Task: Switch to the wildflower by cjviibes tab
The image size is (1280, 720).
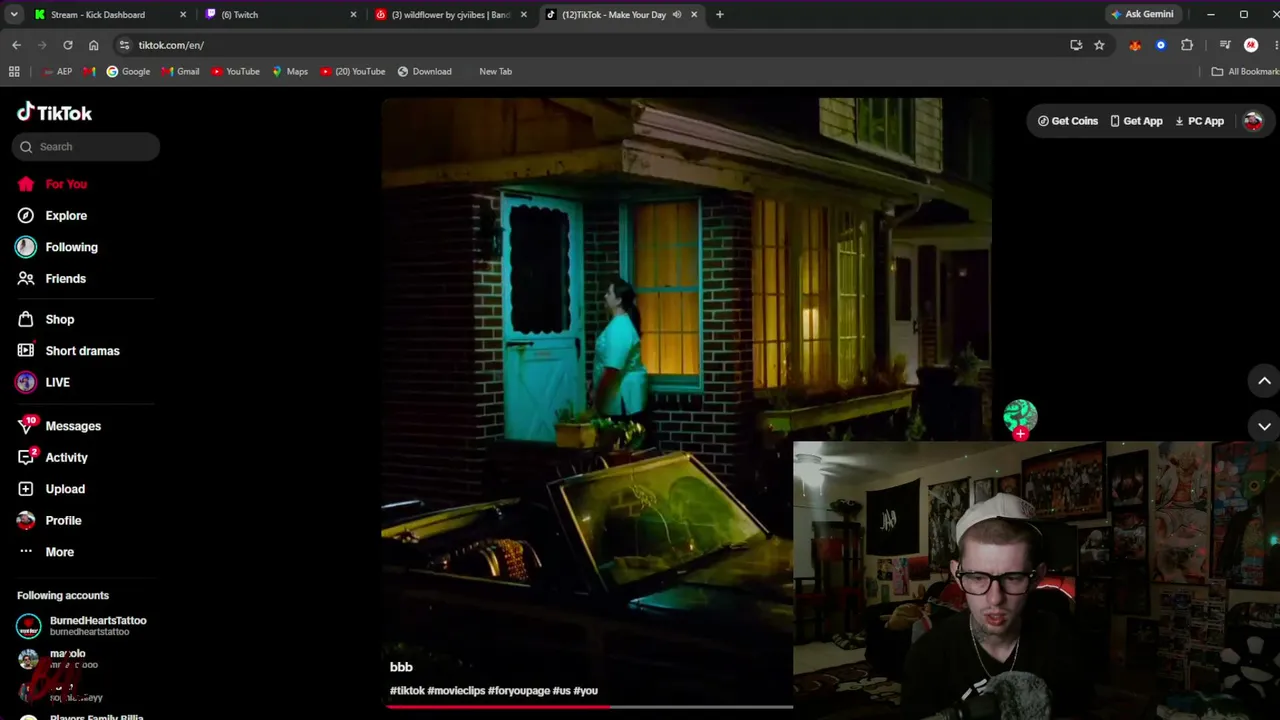Action: point(450,15)
